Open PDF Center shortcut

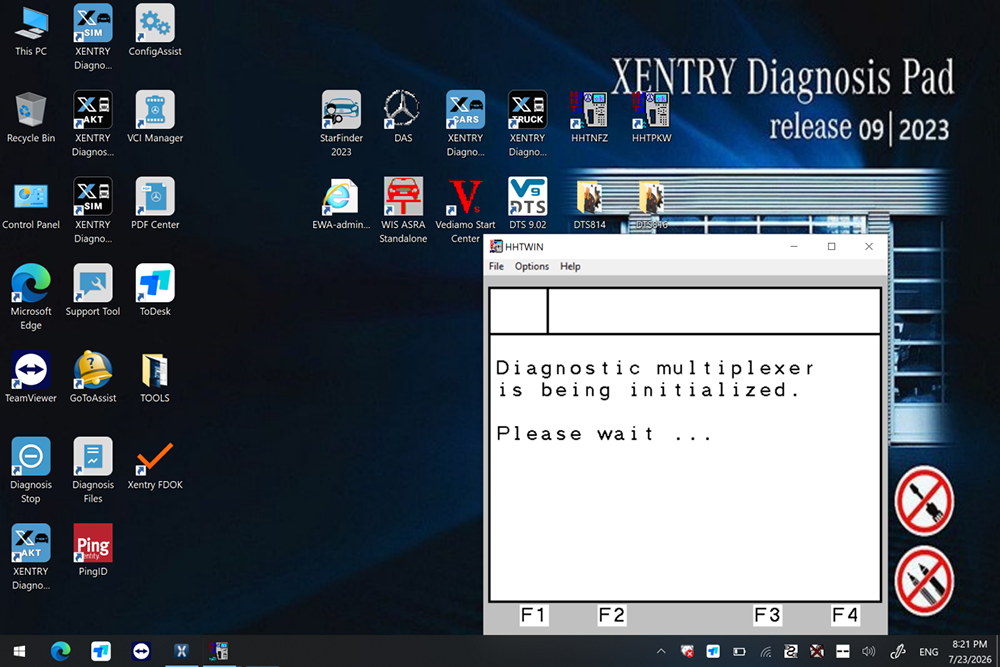(155, 204)
